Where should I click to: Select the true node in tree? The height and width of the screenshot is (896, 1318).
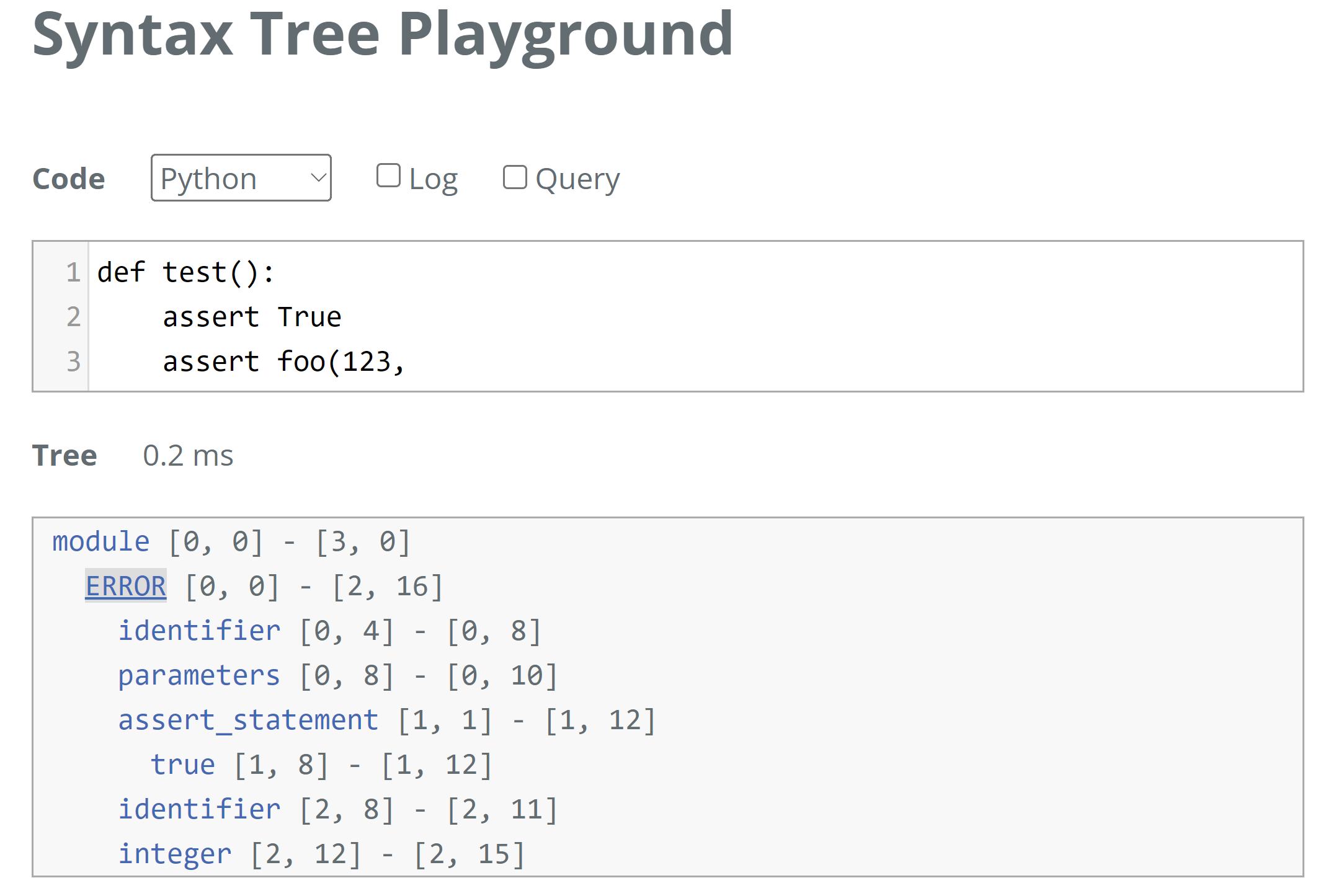click(182, 765)
